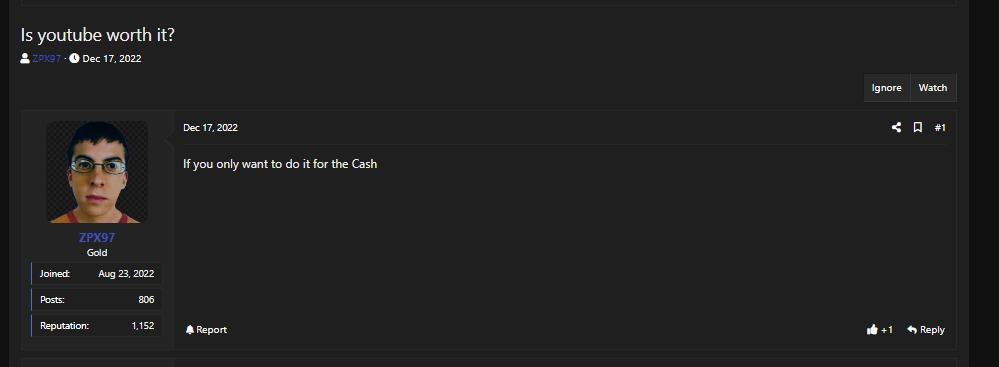
Task: View who gave the +1 reaction
Action: (x=887, y=329)
